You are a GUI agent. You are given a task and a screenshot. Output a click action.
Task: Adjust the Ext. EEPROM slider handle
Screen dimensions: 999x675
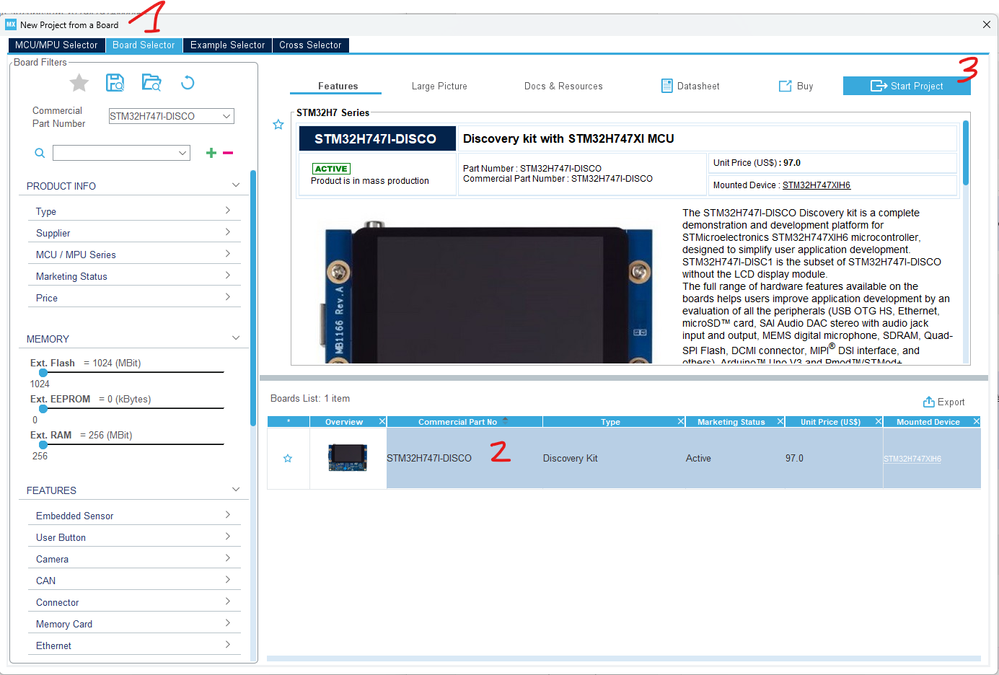(43, 409)
